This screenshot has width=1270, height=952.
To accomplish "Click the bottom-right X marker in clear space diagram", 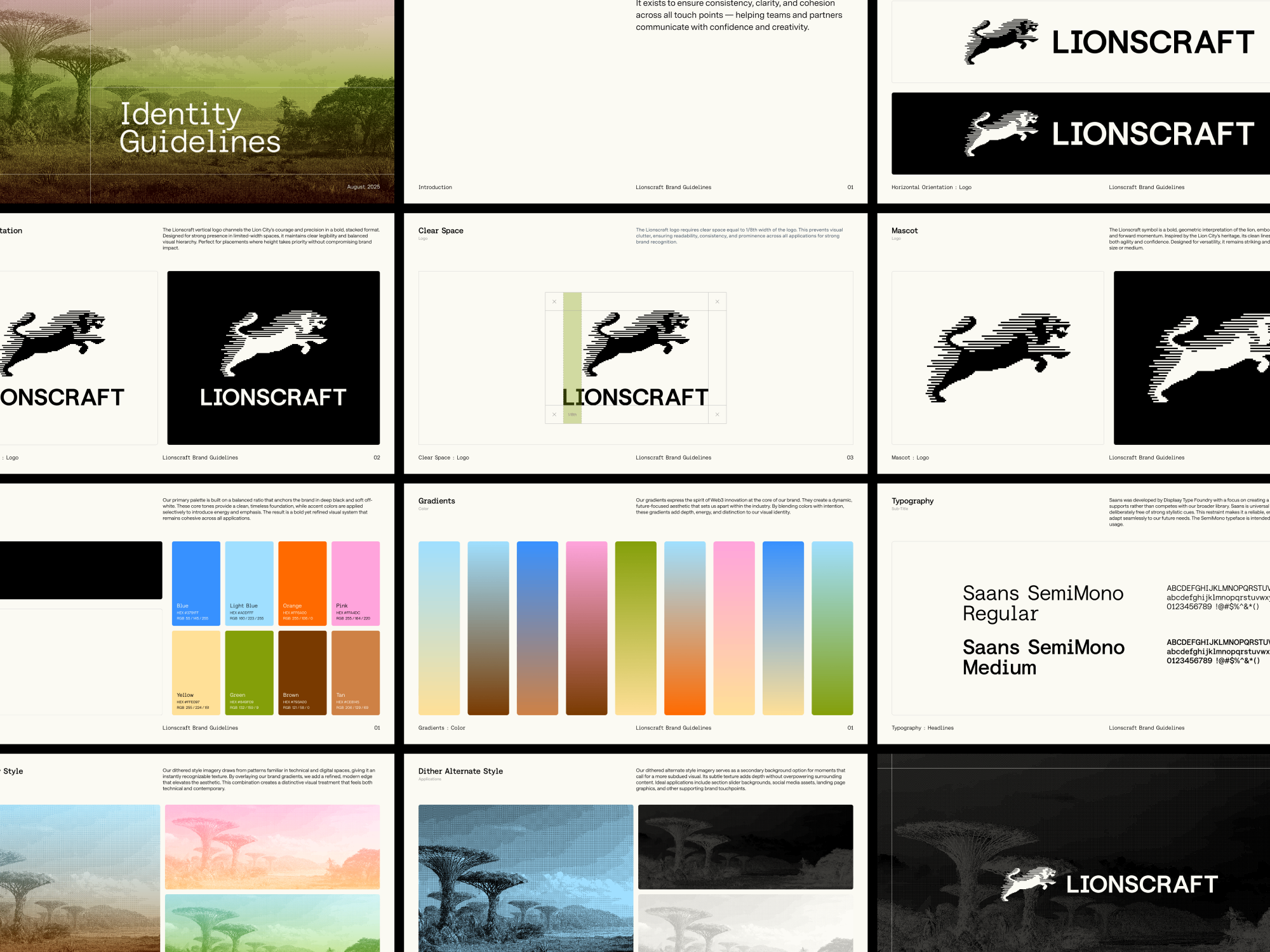I will click(717, 414).
